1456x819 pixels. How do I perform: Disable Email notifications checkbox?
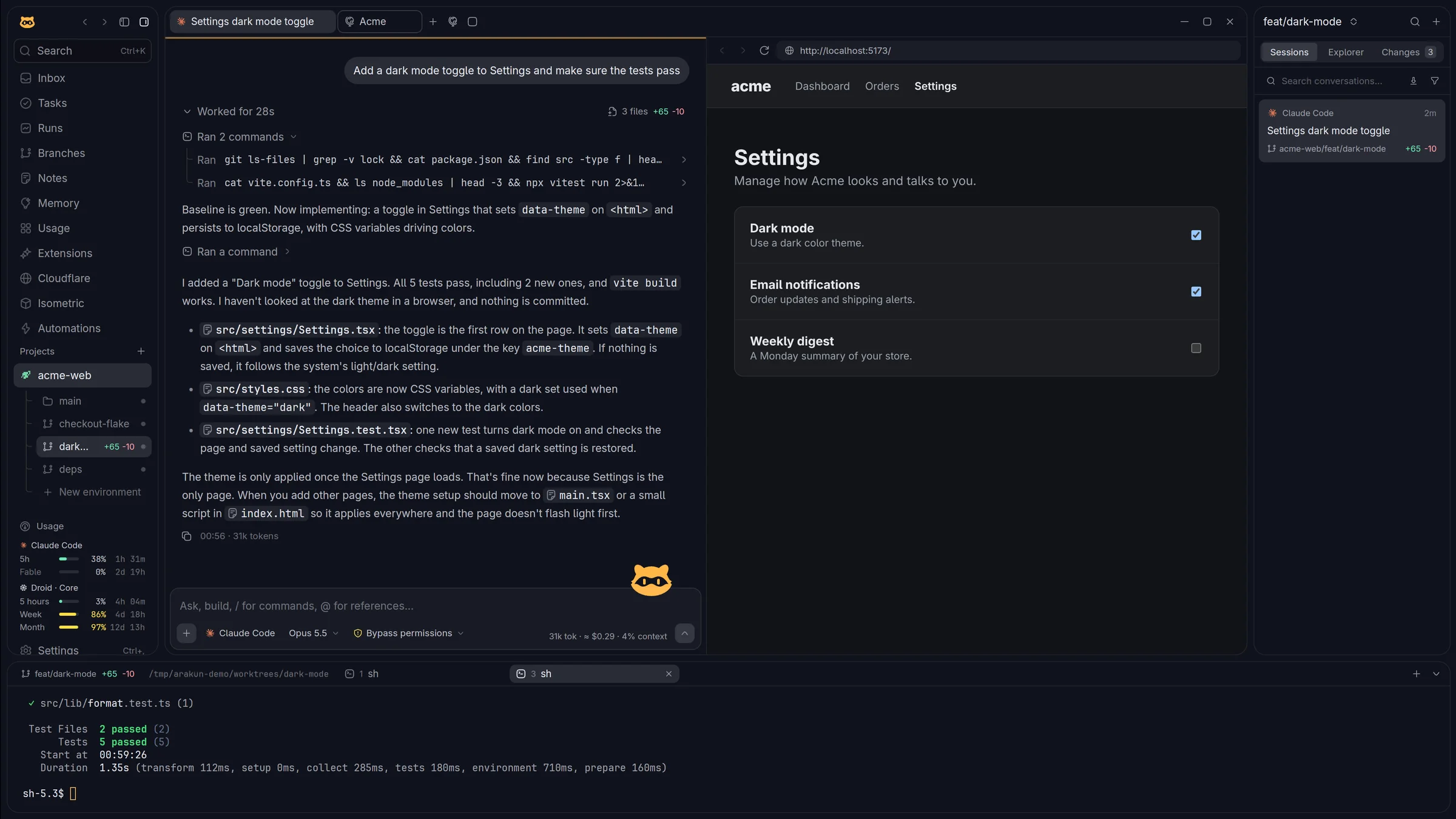(x=1196, y=291)
